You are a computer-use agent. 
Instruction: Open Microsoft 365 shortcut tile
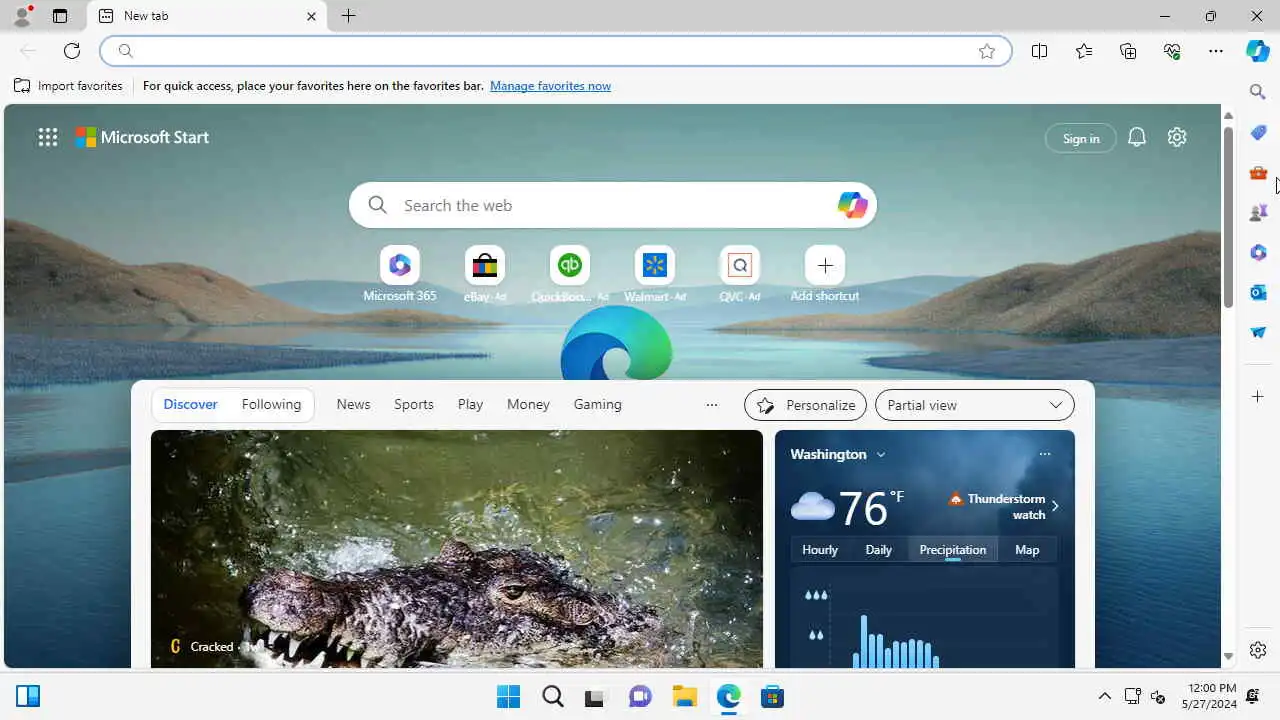[x=399, y=274]
